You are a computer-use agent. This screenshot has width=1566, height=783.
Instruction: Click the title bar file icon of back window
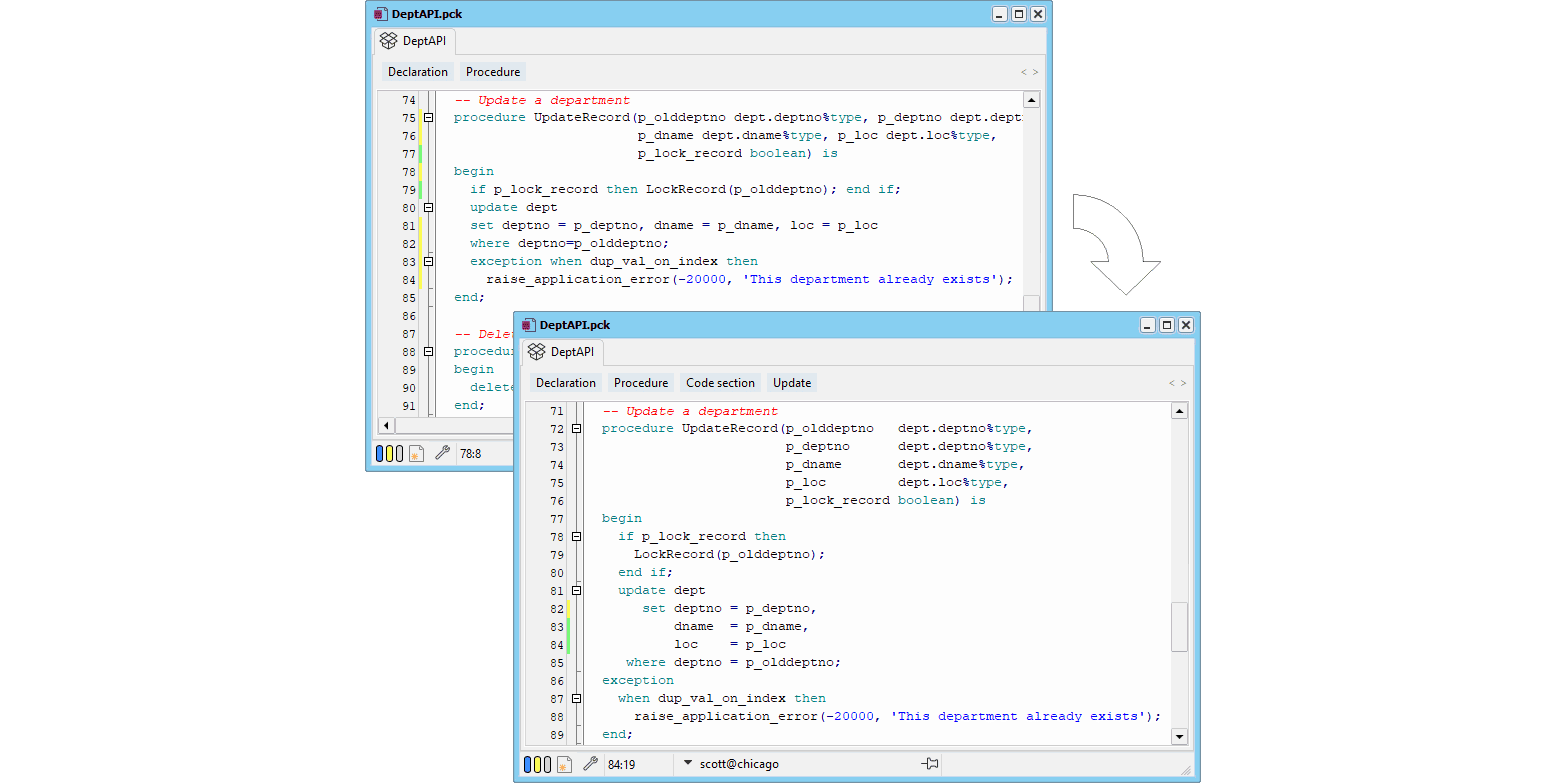[380, 14]
